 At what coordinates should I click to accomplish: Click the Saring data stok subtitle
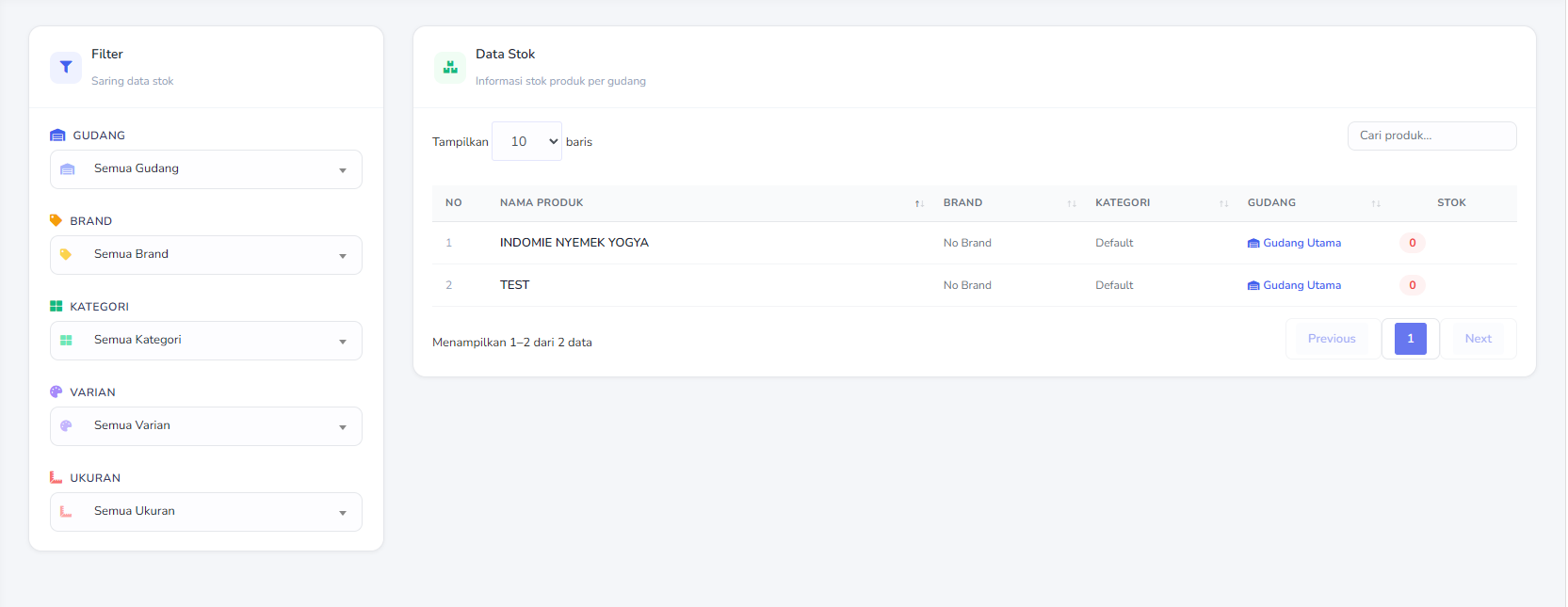click(x=133, y=81)
